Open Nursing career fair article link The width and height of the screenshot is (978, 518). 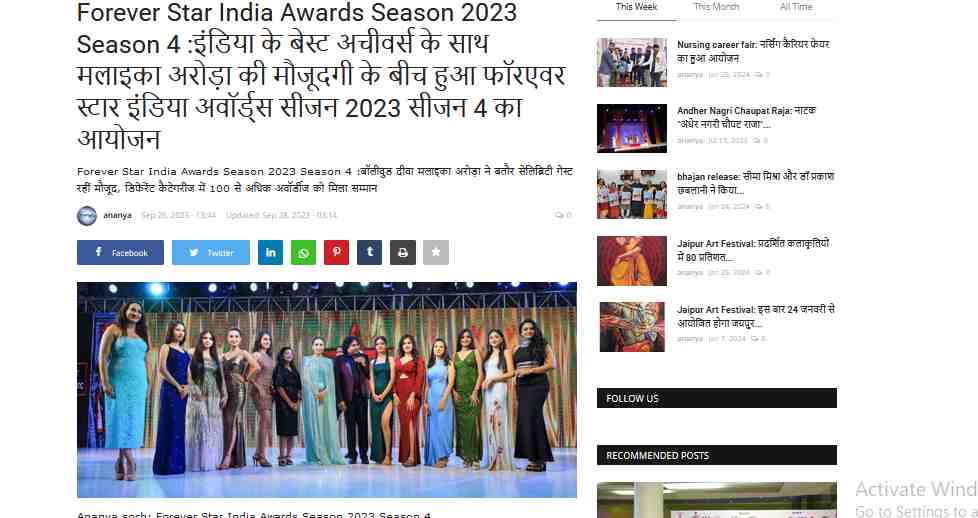(x=753, y=51)
